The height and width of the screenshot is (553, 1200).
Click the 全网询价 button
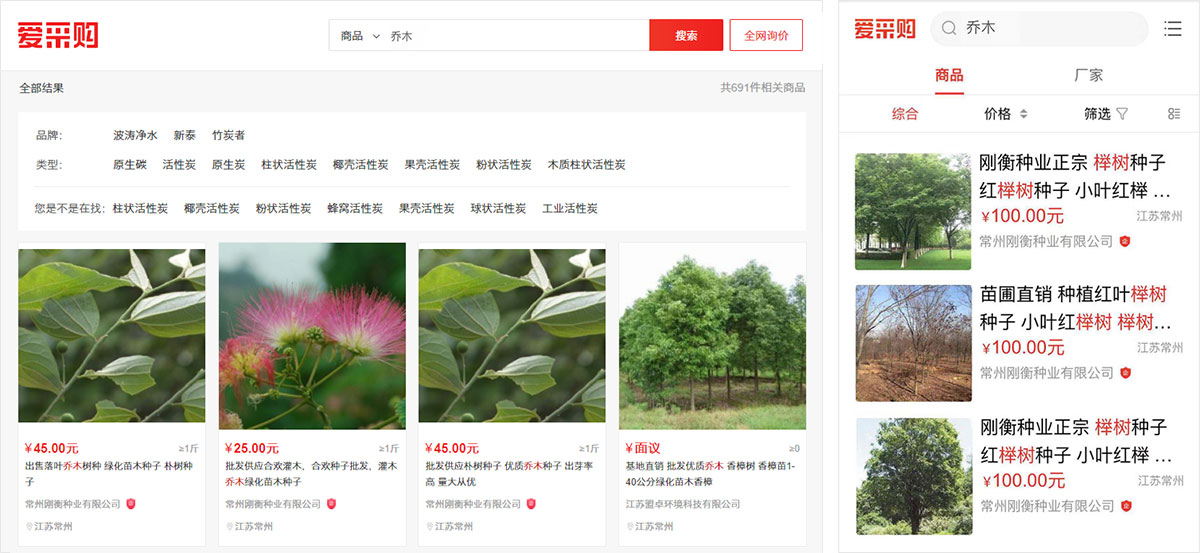coord(766,36)
